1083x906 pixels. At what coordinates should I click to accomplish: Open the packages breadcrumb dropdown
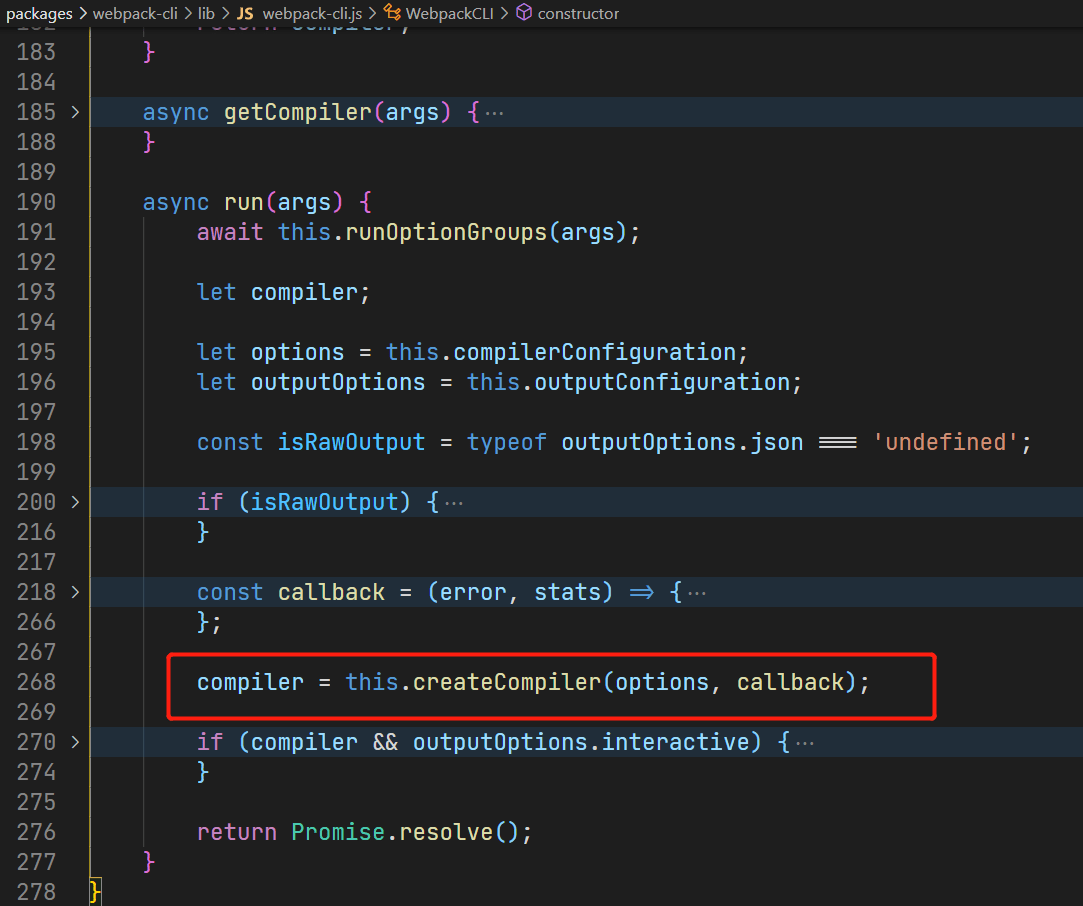pos(39,13)
